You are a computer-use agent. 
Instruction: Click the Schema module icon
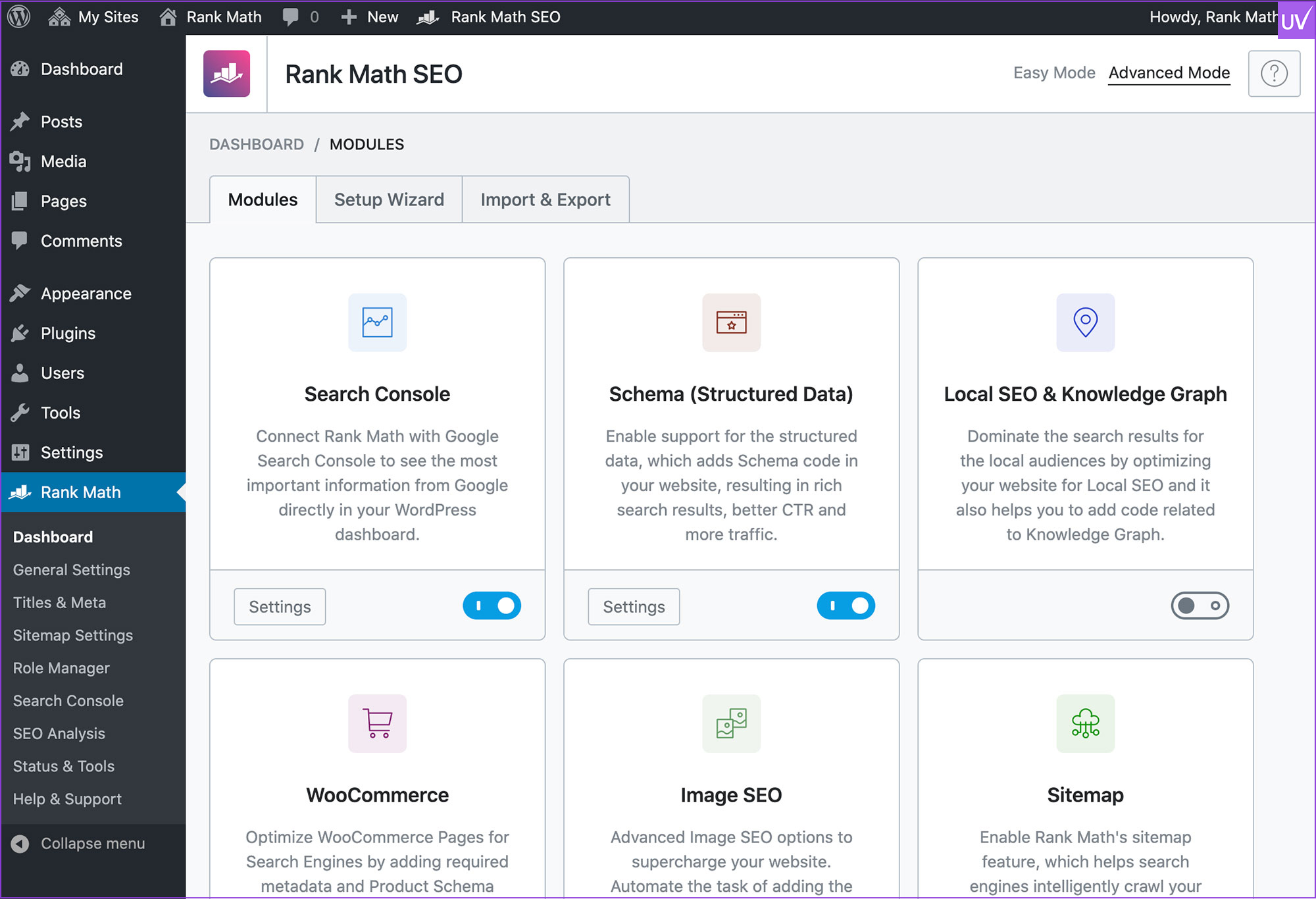pos(732,322)
